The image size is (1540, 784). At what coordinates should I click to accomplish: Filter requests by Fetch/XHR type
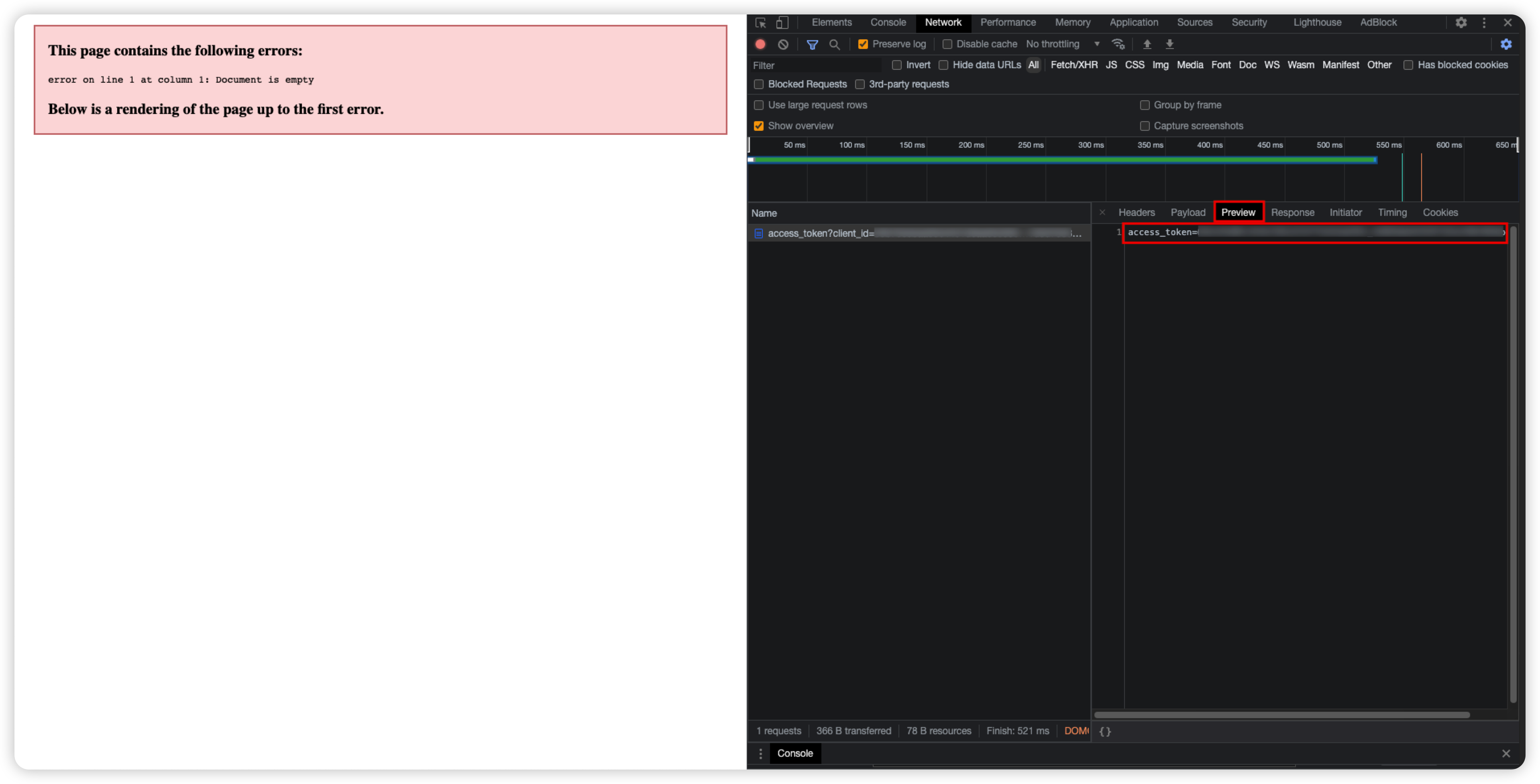pyautogui.click(x=1074, y=65)
